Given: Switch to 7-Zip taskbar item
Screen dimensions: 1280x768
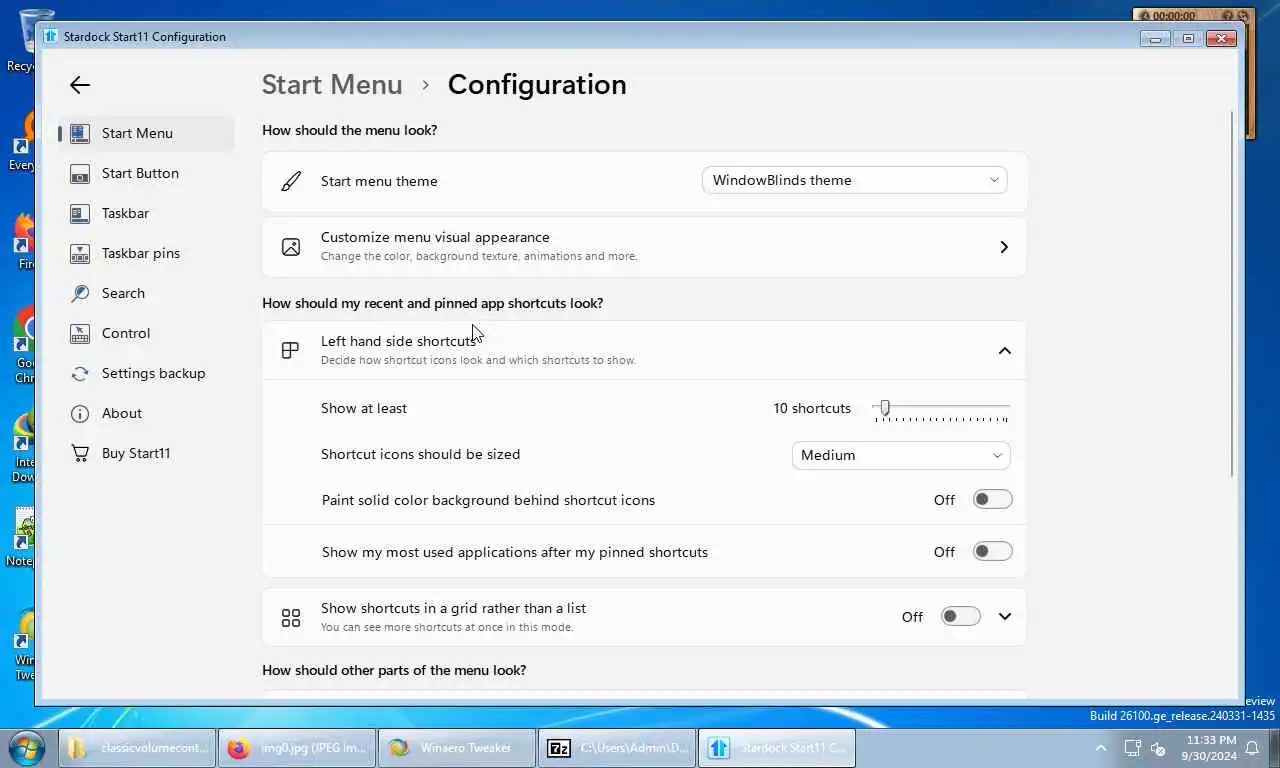Looking at the screenshot, I should [617, 748].
